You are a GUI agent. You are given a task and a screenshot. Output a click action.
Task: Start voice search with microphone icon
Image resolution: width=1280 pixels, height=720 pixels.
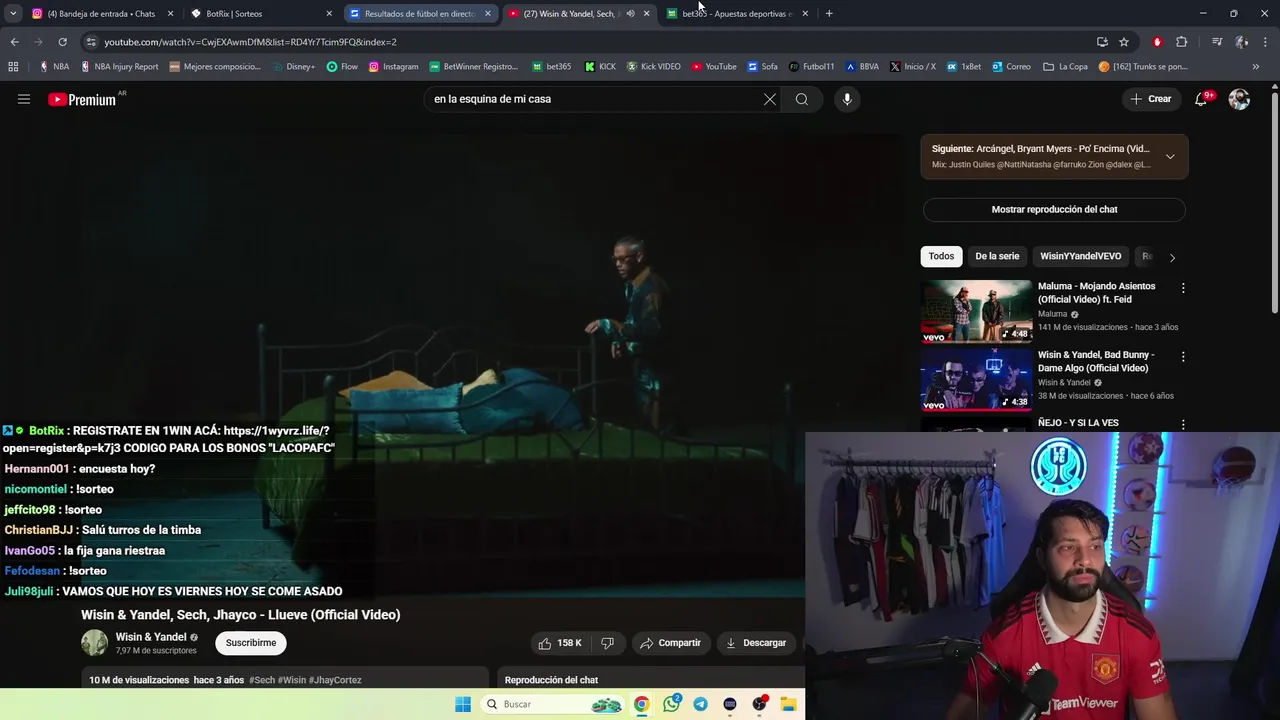click(x=847, y=99)
